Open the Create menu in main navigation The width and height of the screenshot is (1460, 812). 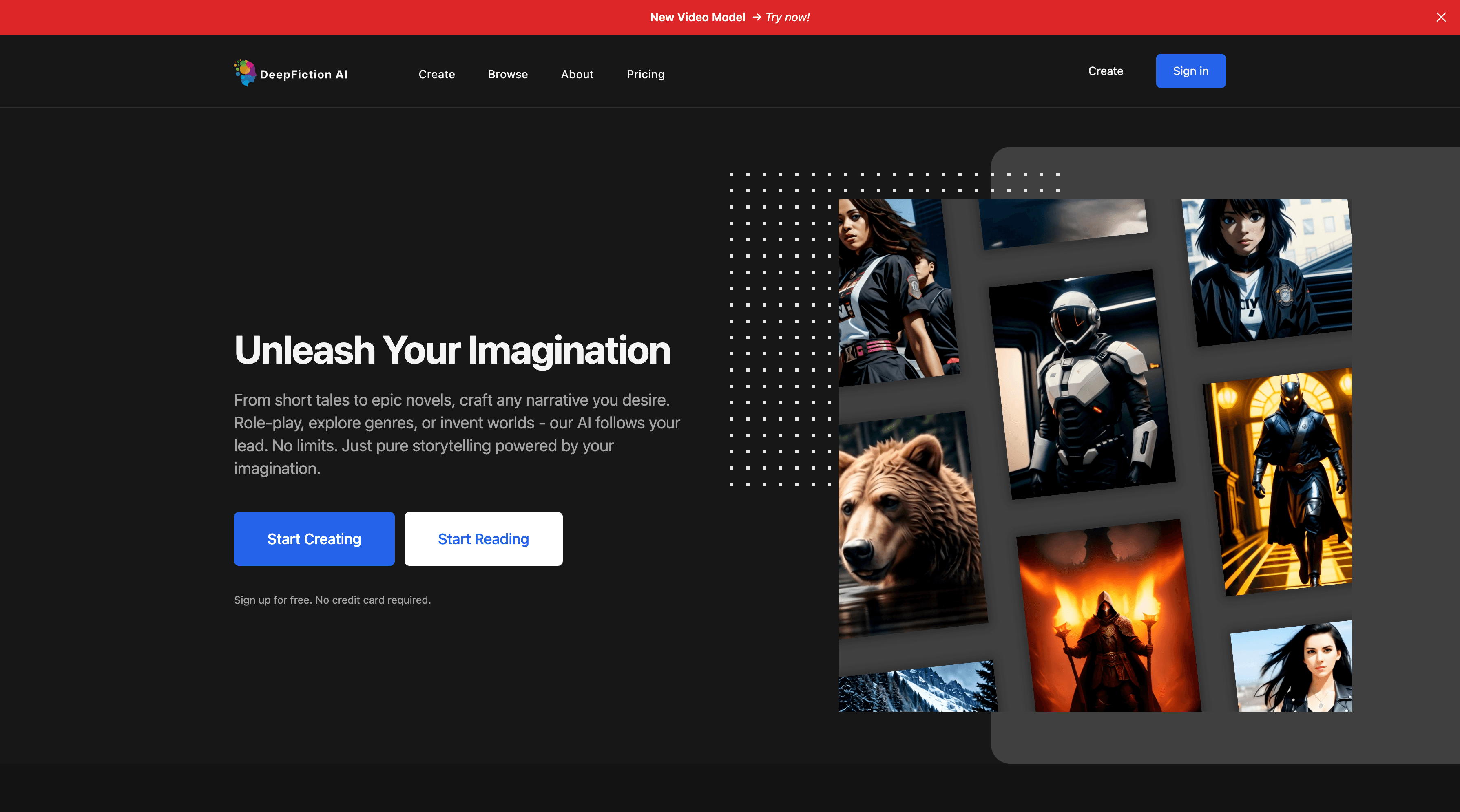[436, 74]
